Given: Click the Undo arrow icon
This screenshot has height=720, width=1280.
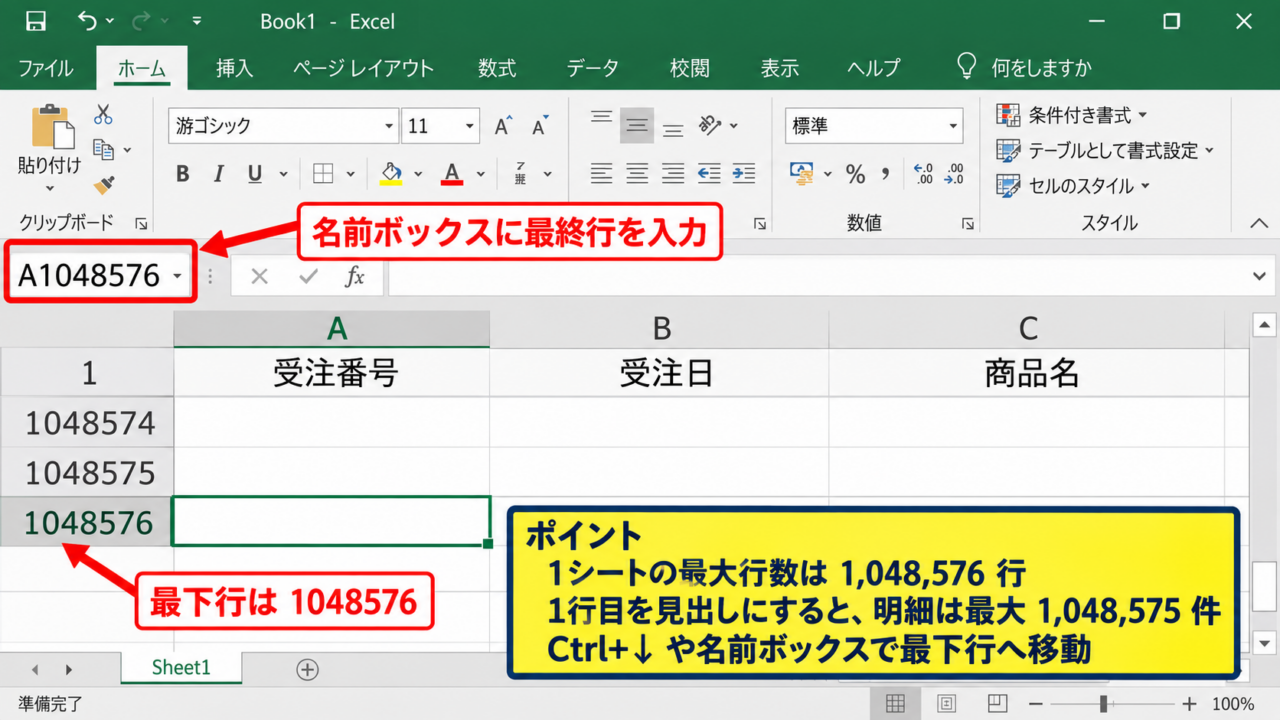Looking at the screenshot, I should pyautogui.click(x=88, y=21).
